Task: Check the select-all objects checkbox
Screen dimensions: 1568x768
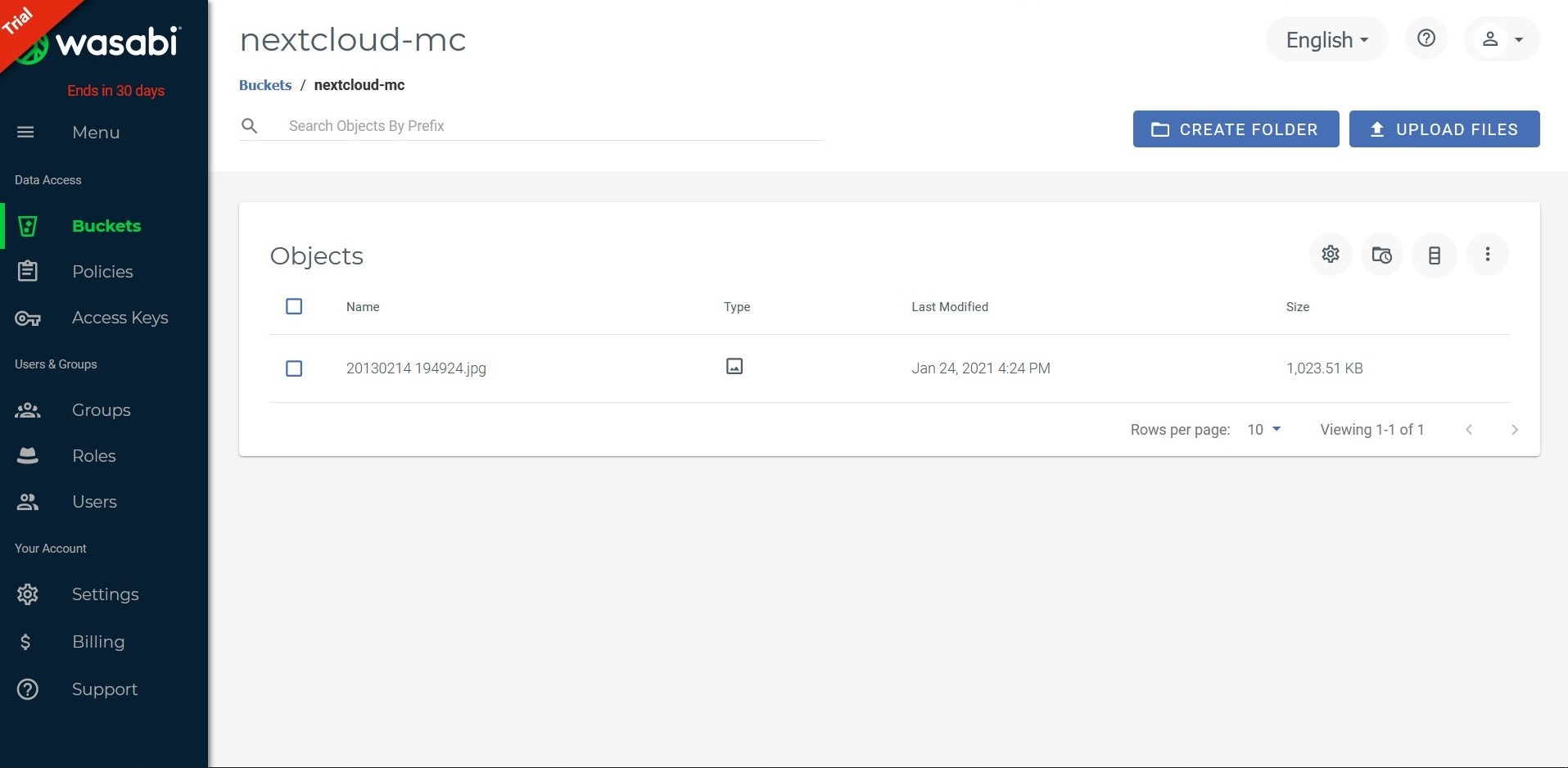Action: [x=294, y=306]
